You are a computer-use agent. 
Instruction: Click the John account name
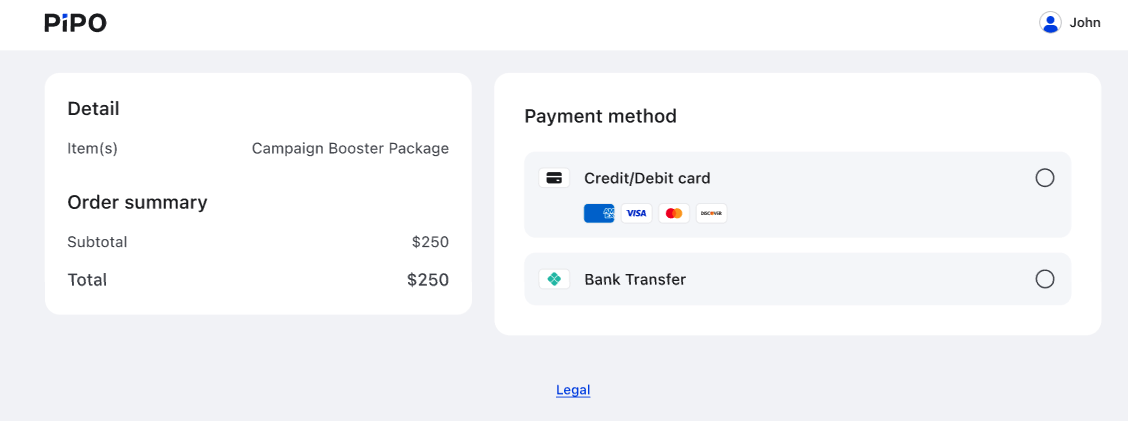pyautogui.click(x=1085, y=23)
